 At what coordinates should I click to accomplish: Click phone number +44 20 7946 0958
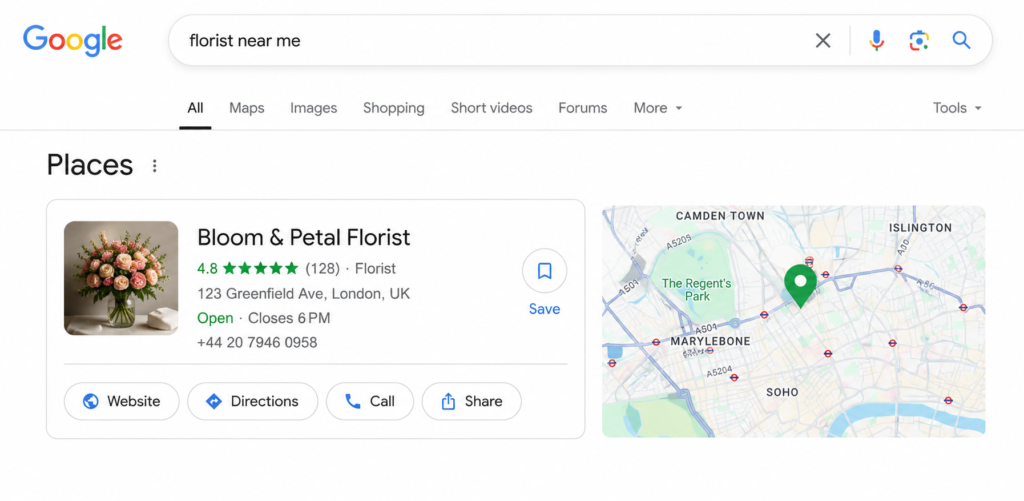point(257,342)
